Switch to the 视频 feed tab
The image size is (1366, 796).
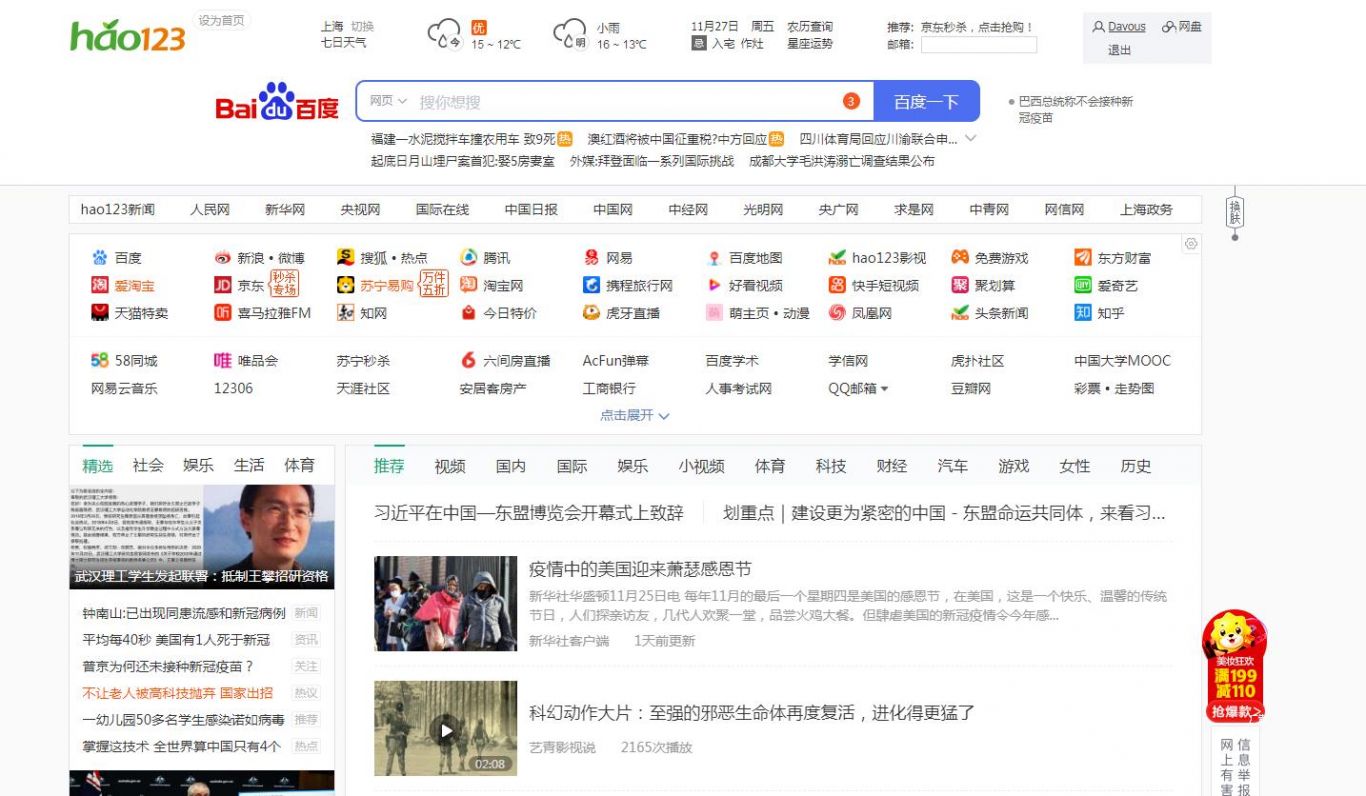click(x=450, y=466)
